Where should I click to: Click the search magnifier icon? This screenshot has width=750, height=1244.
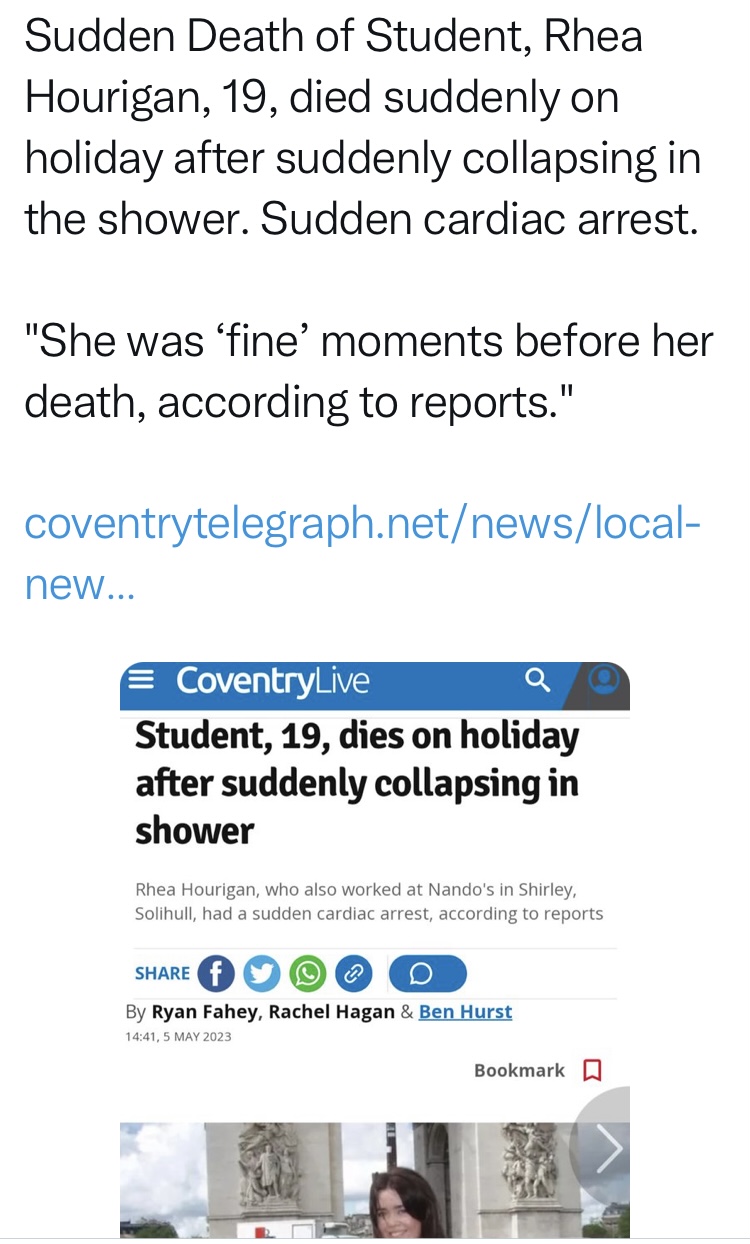coord(537,681)
